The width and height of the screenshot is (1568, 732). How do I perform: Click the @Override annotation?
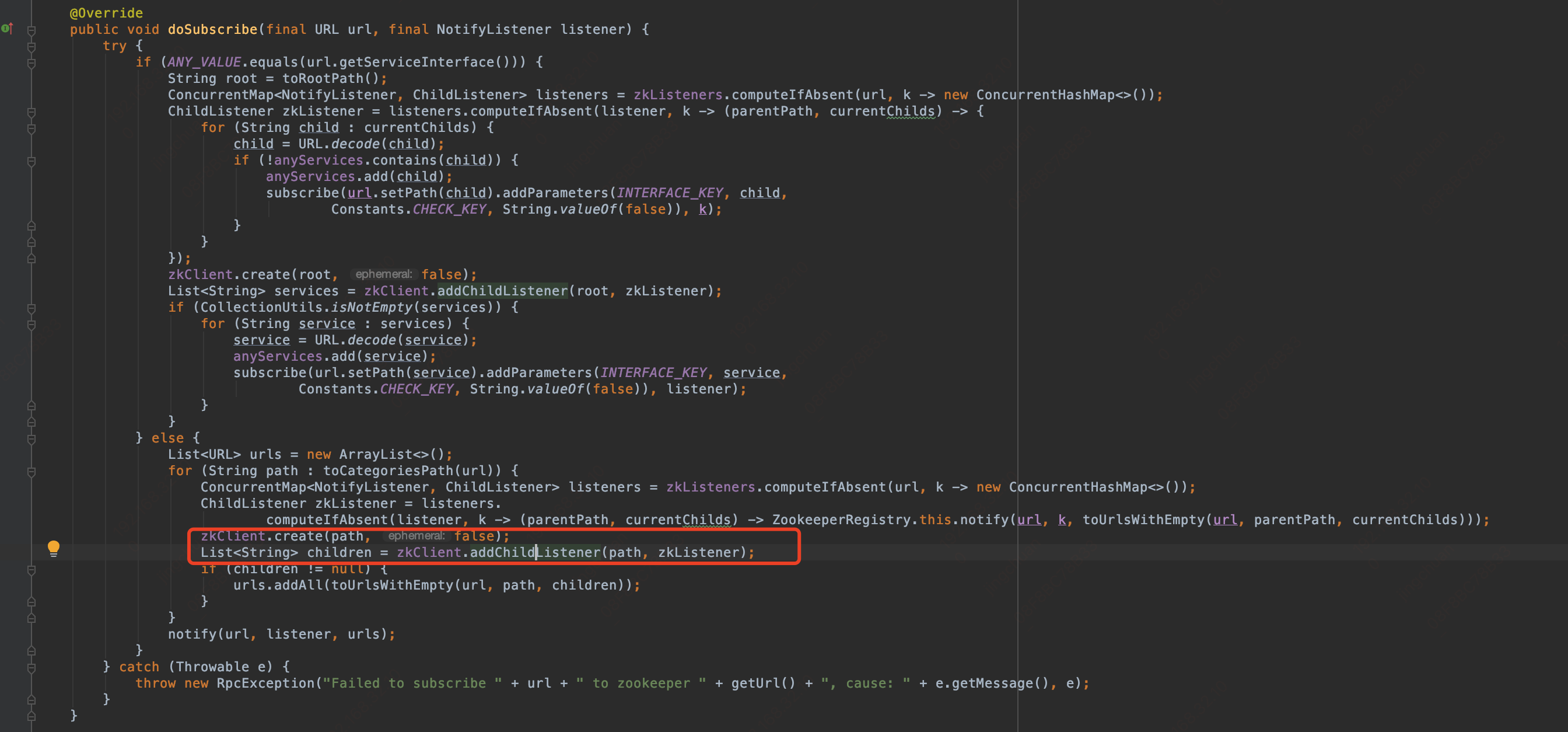106,13
